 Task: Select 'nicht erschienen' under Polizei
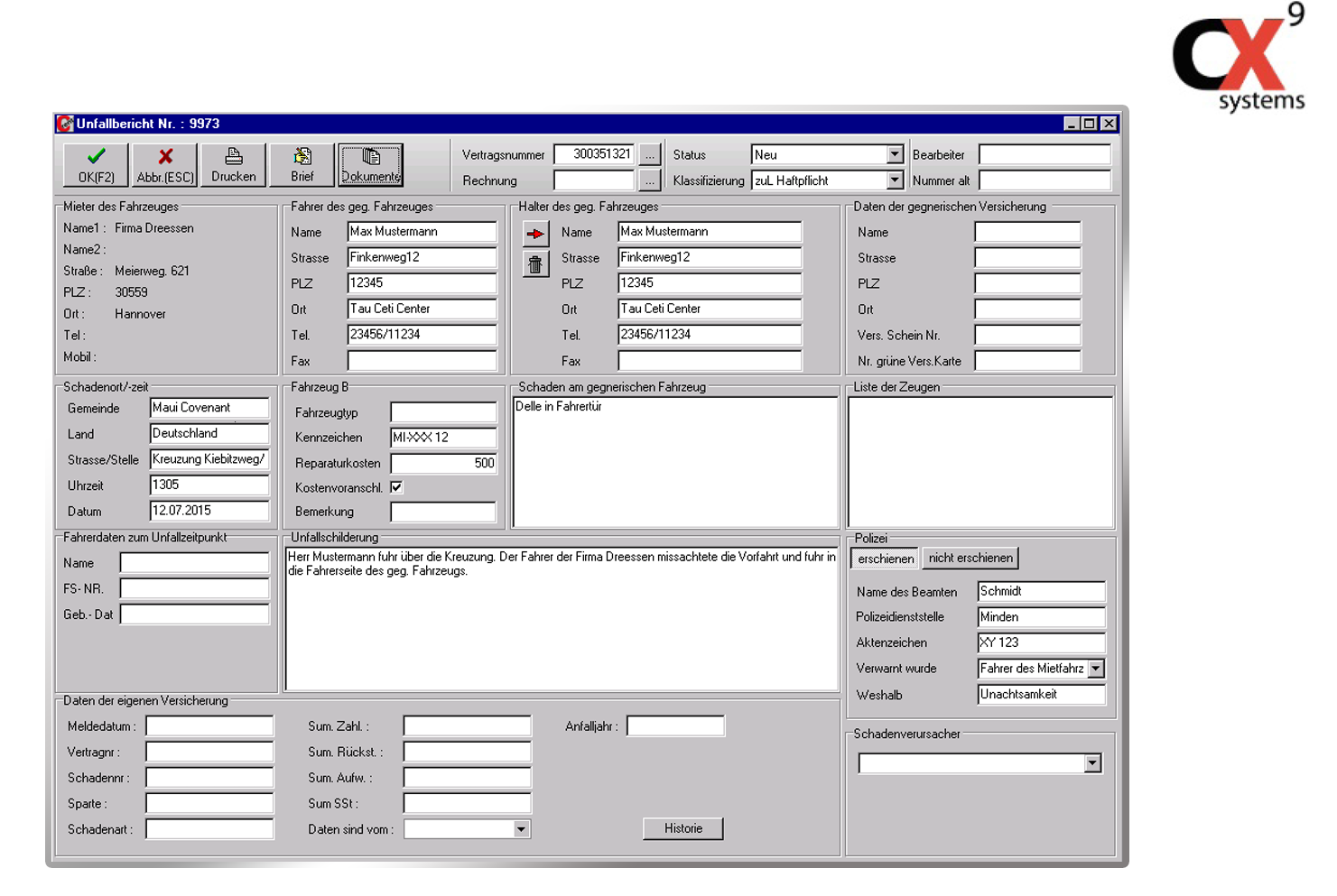coord(970,558)
